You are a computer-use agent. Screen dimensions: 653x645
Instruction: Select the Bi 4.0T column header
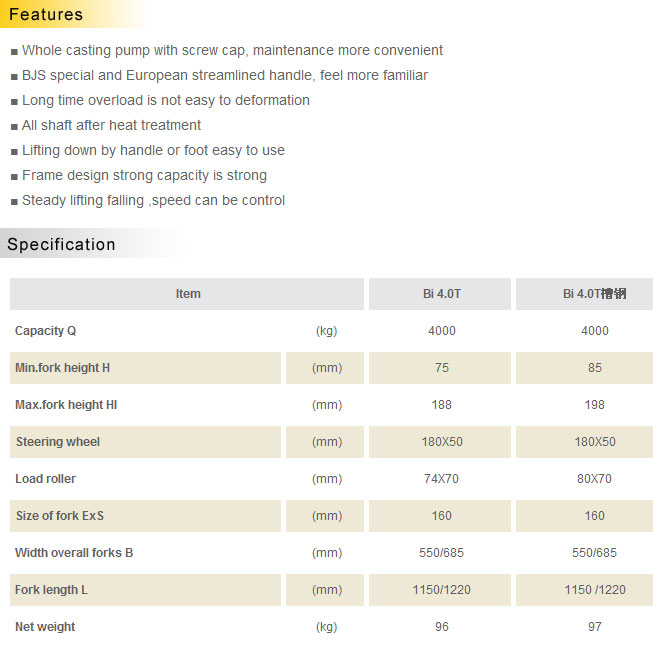[x=441, y=294]
